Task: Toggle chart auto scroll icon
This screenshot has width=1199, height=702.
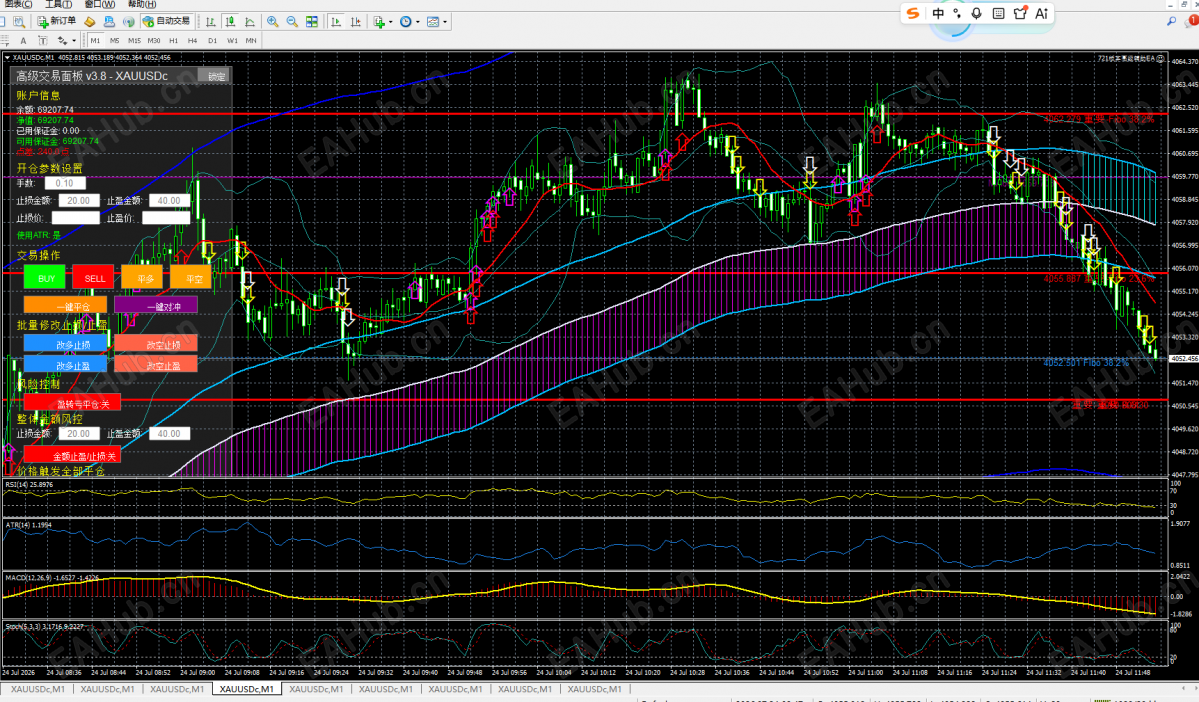Action: [336, 21]
